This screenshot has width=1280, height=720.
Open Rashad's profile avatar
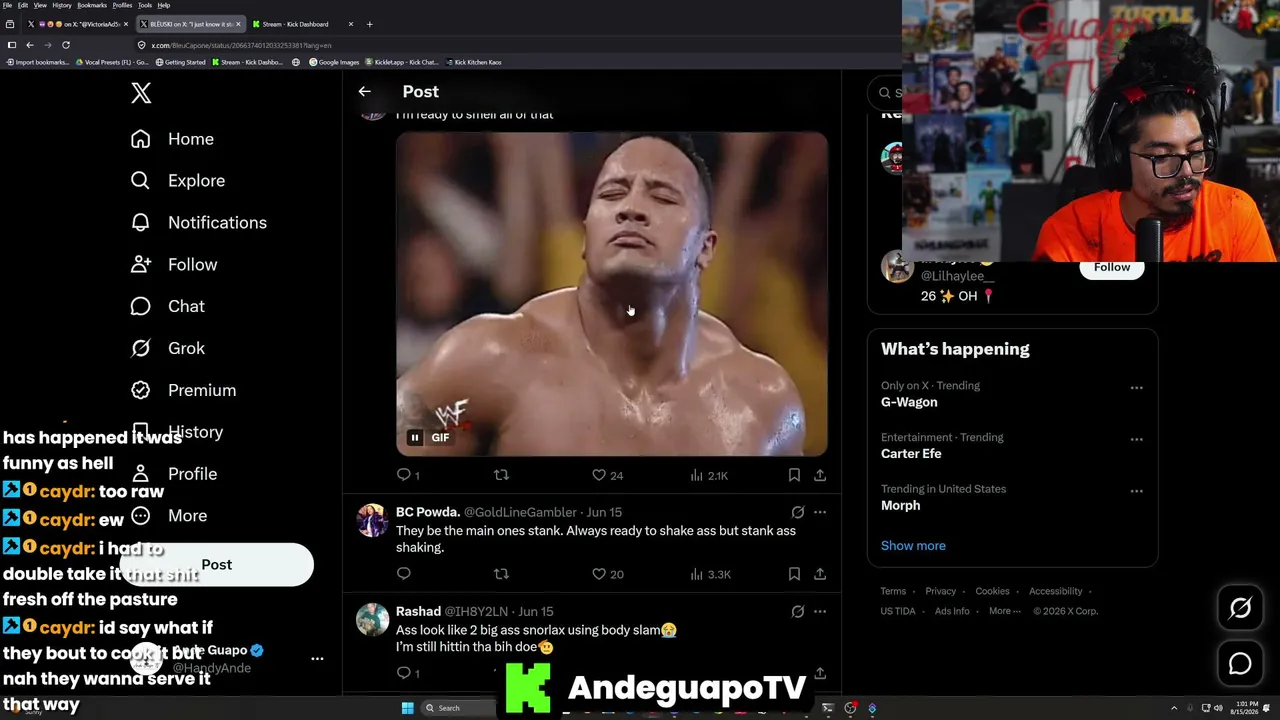373,619
